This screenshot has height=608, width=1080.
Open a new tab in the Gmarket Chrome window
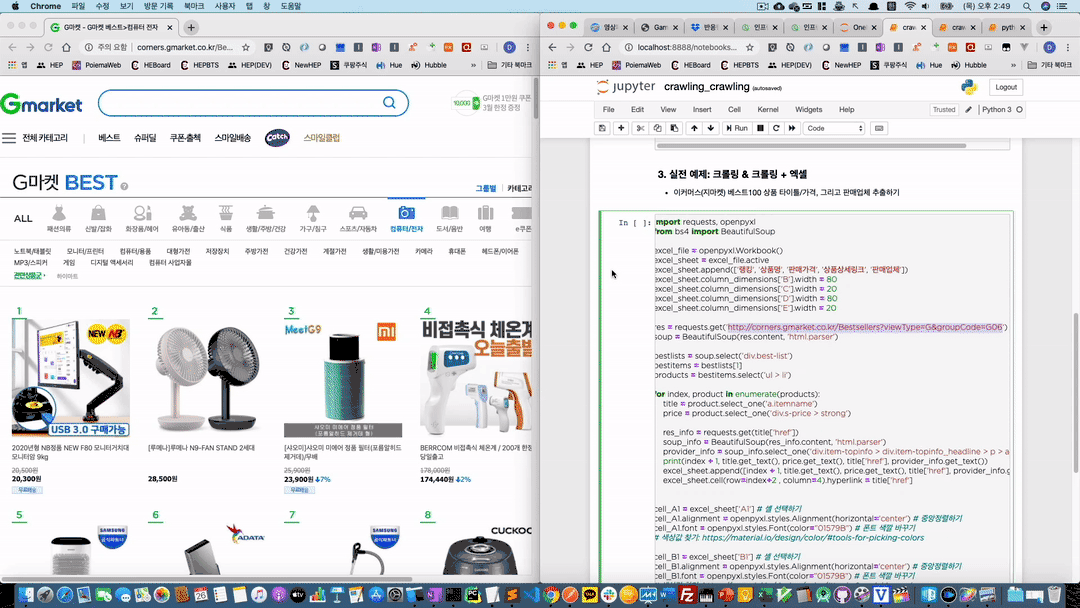[191, 28]
